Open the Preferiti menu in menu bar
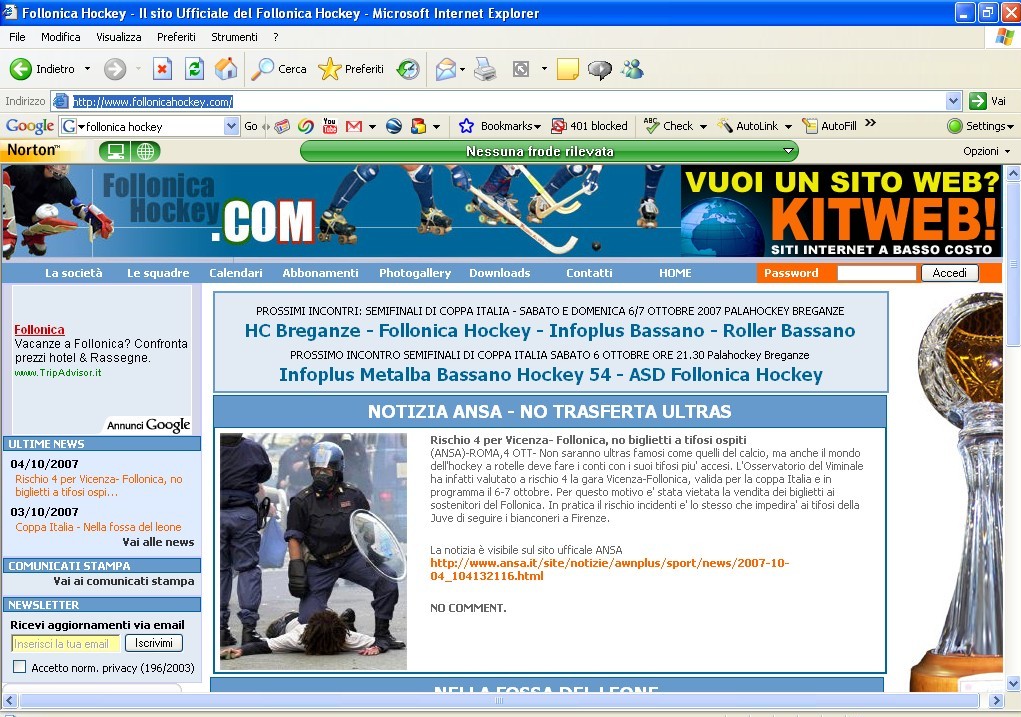The height and width of the screenshot is (717, 1021). pos(176,37)
